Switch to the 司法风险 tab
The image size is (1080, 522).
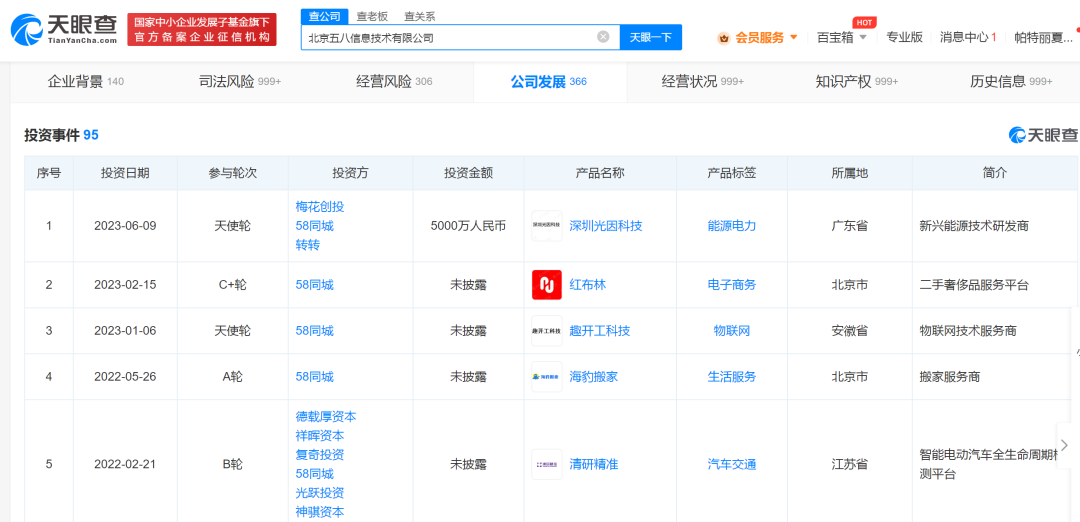[240, 81]
